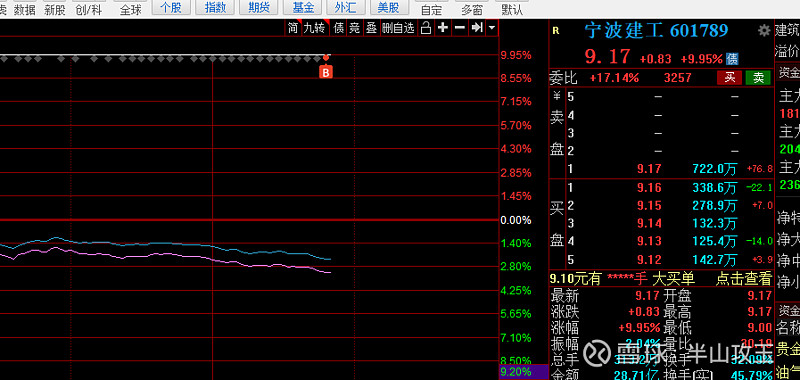The height and width of the screenshot is (380, 800).
Task: Select the 个股 tab
Action: point(171,7)
